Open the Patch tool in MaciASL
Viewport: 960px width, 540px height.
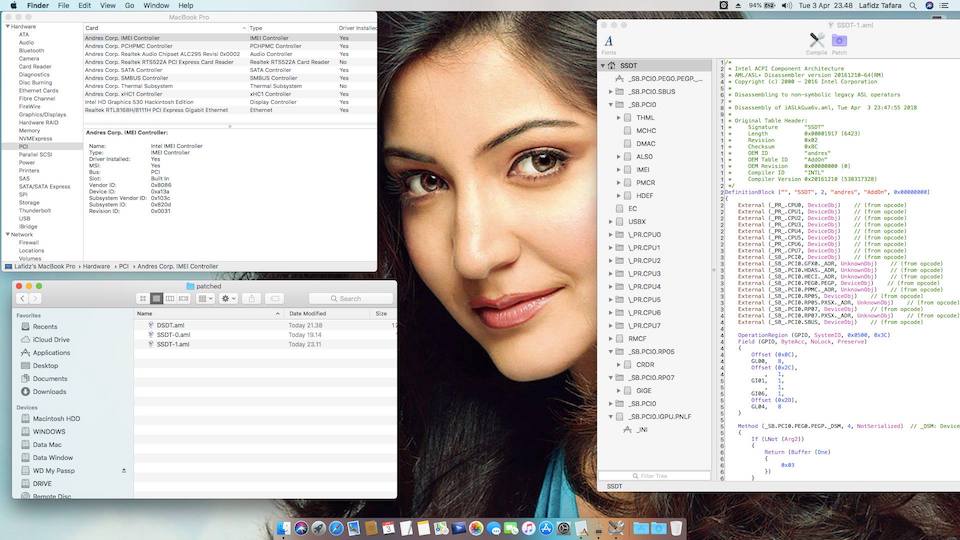pos(839,41)
